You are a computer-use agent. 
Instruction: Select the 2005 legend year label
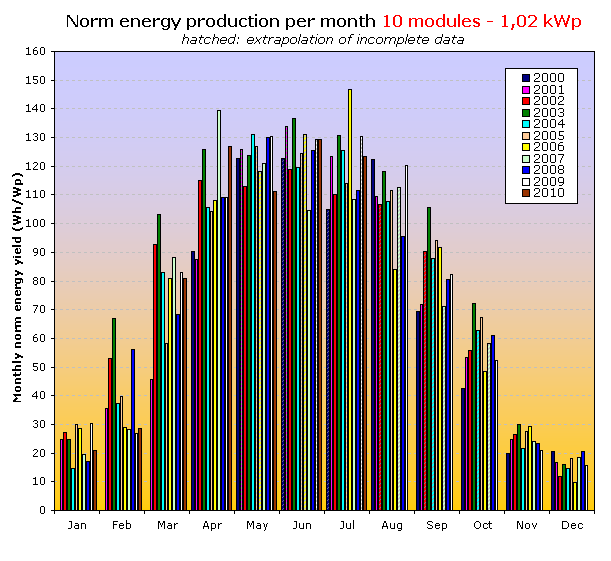(549, 135)
